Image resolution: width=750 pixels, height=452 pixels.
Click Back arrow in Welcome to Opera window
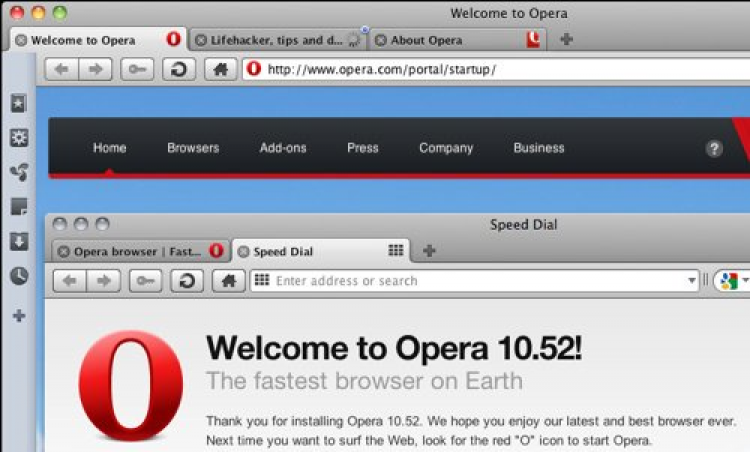[x=62, y=69]
